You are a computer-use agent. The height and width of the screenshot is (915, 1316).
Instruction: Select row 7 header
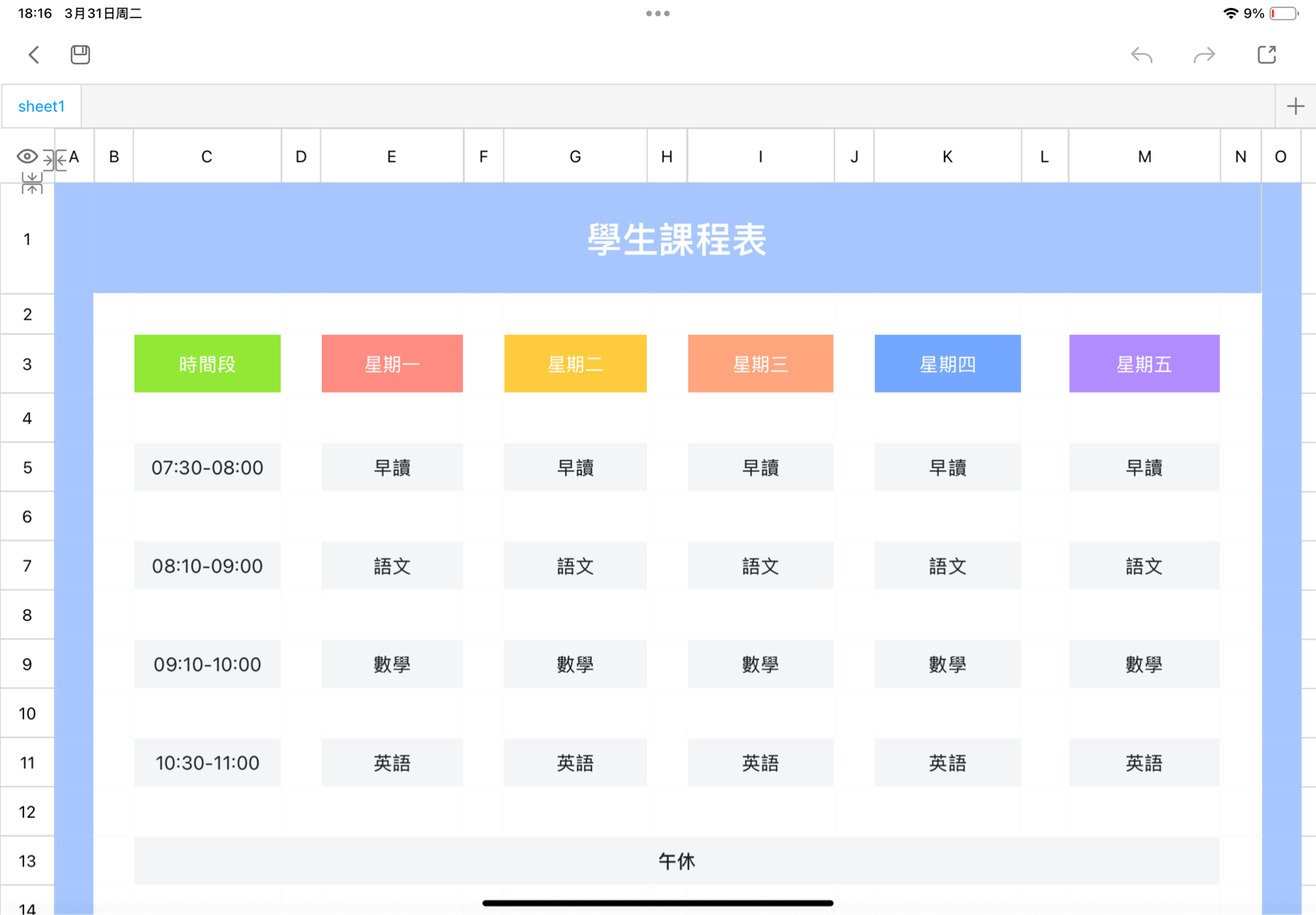[27, 566]
